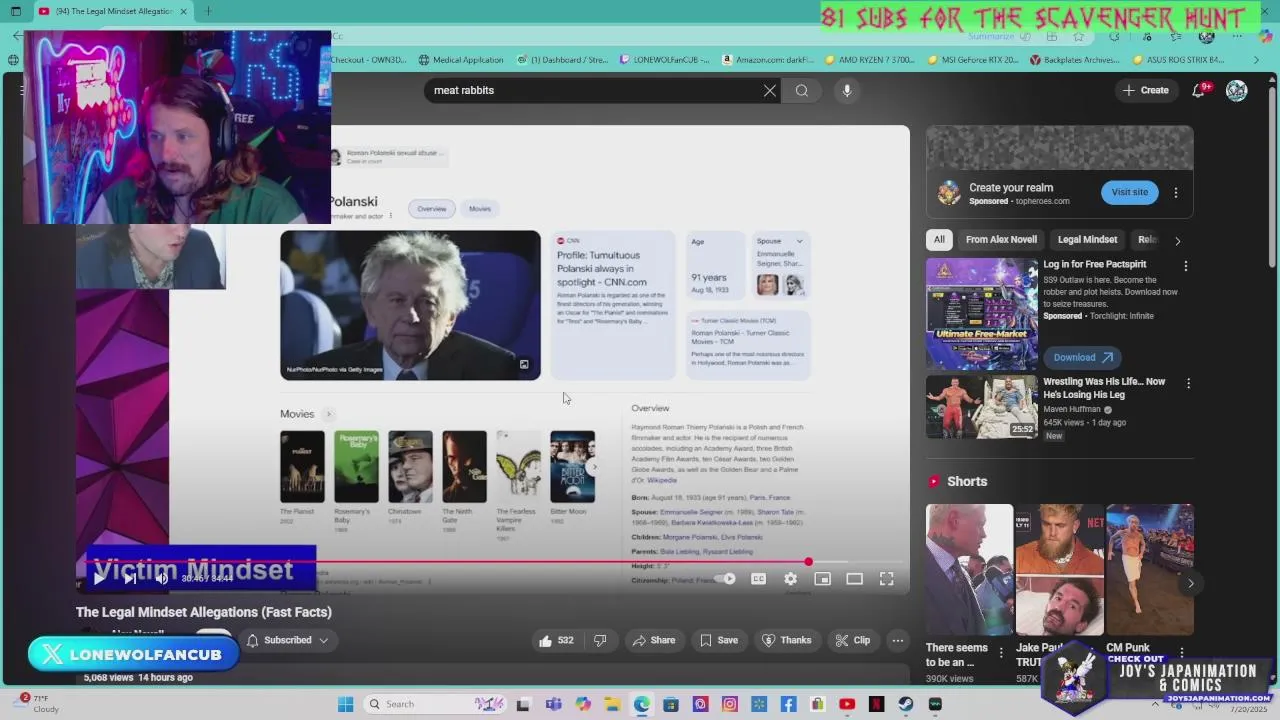Image resolution: width=1280 pixels, height=720 pixels.
Task: Search by voice using the microphone icon
Action: (x=847, y=90)
